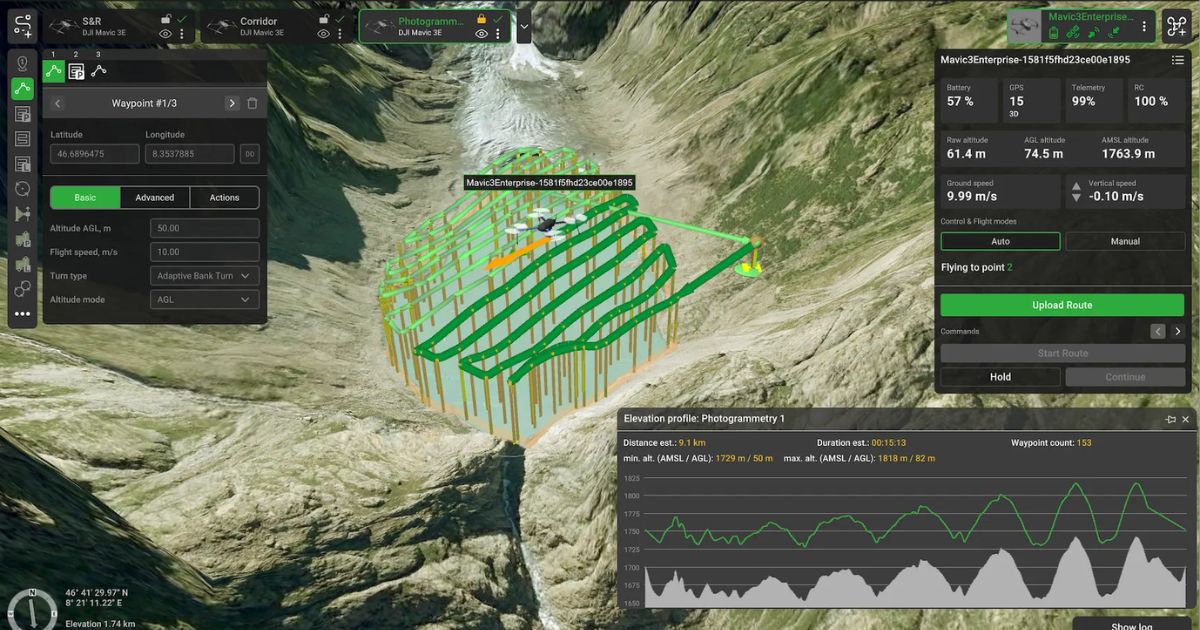Click the compass north indicator
Viewport: 1200px width, 630px height.
(x=30, y=606)
